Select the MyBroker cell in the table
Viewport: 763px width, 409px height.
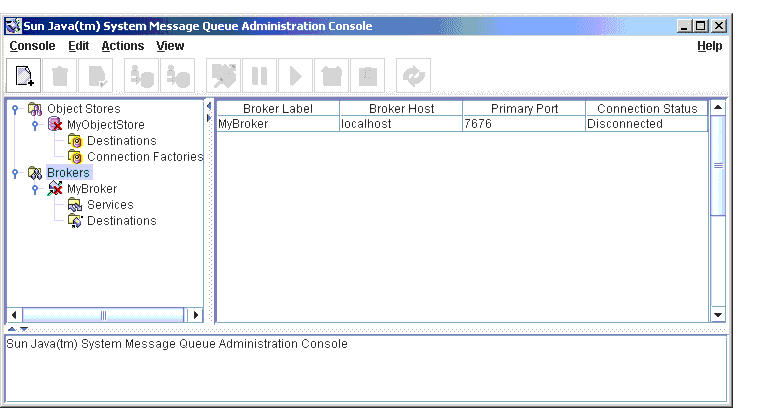click(277, 124)
